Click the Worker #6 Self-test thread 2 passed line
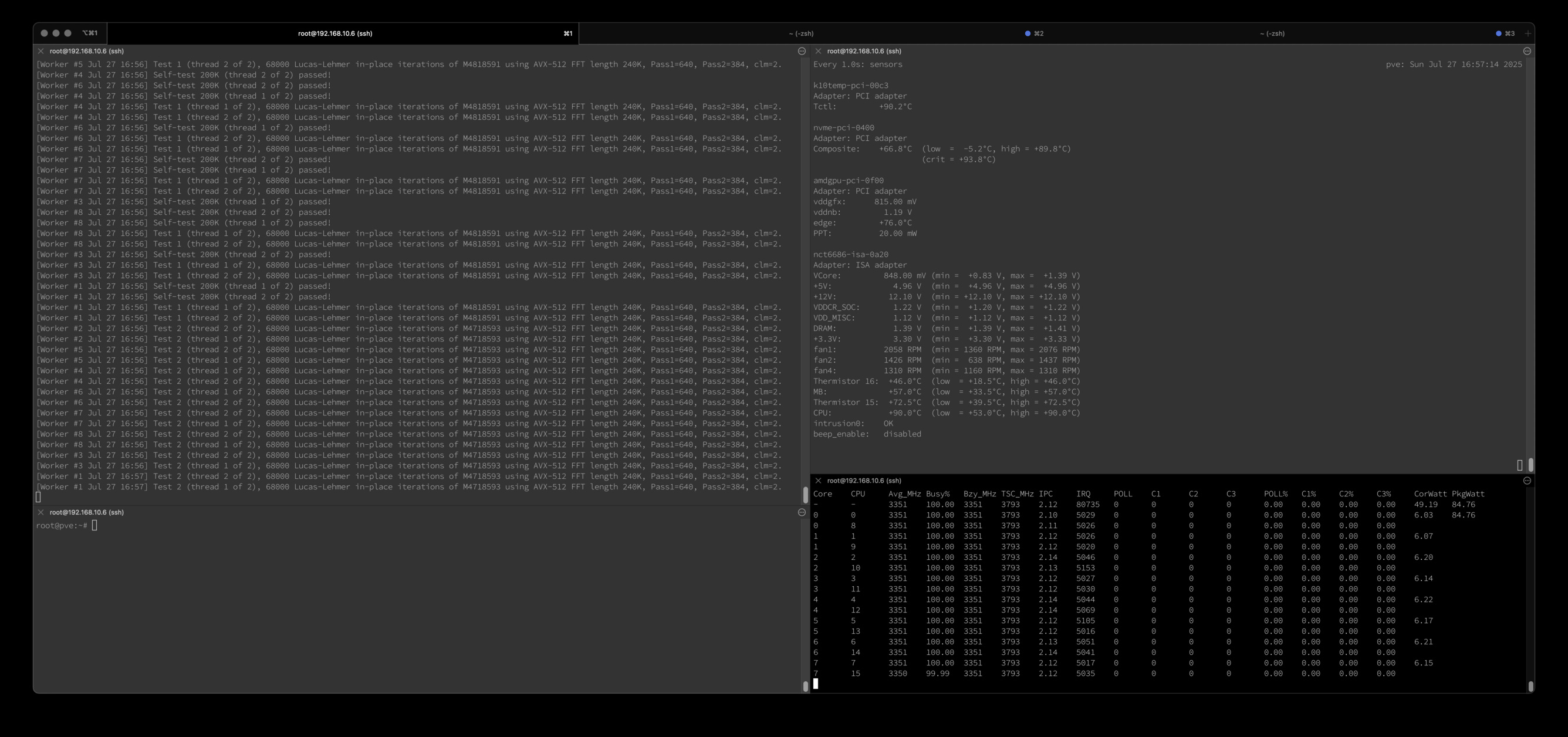 [184, 86]
